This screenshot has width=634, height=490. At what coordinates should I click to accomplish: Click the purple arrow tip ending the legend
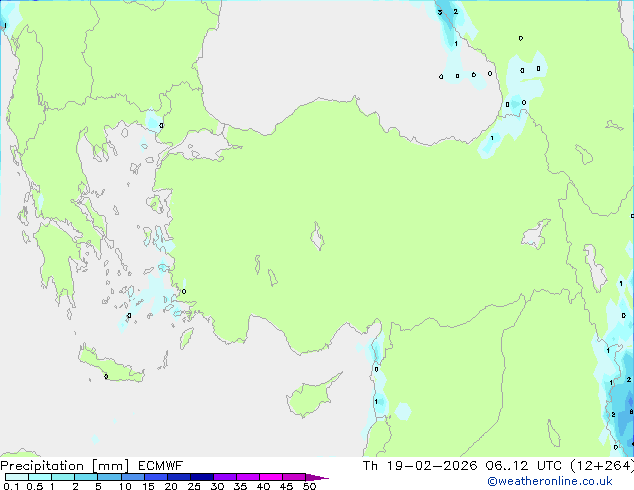317,477
